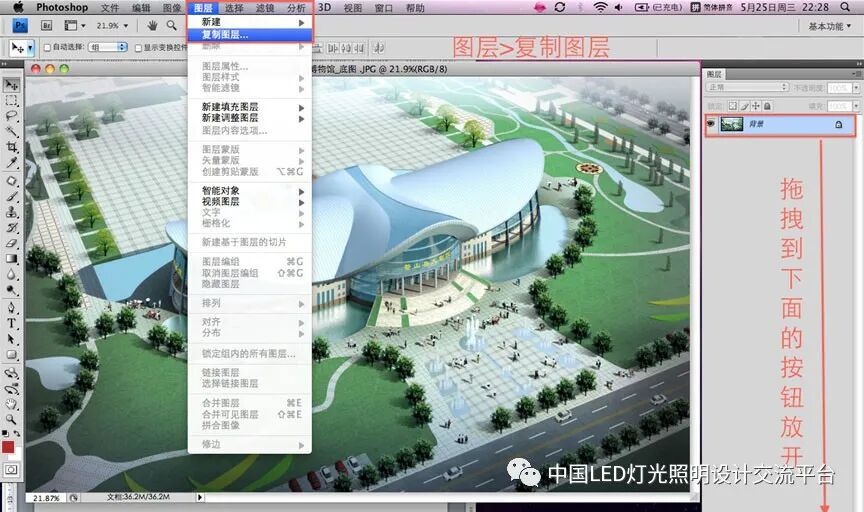Toggle the 显示变换控件 checkbox
Screen dimensions: 864x512
(138, 48)
